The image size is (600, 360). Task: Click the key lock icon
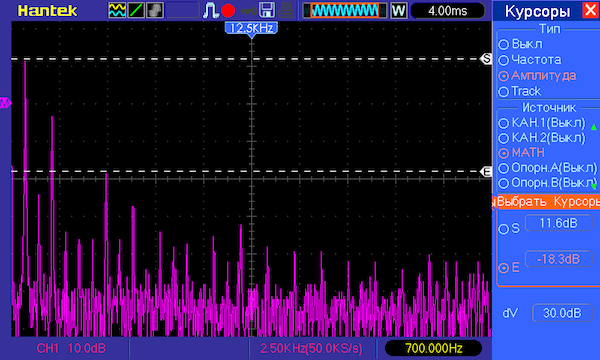click(248, 11)
